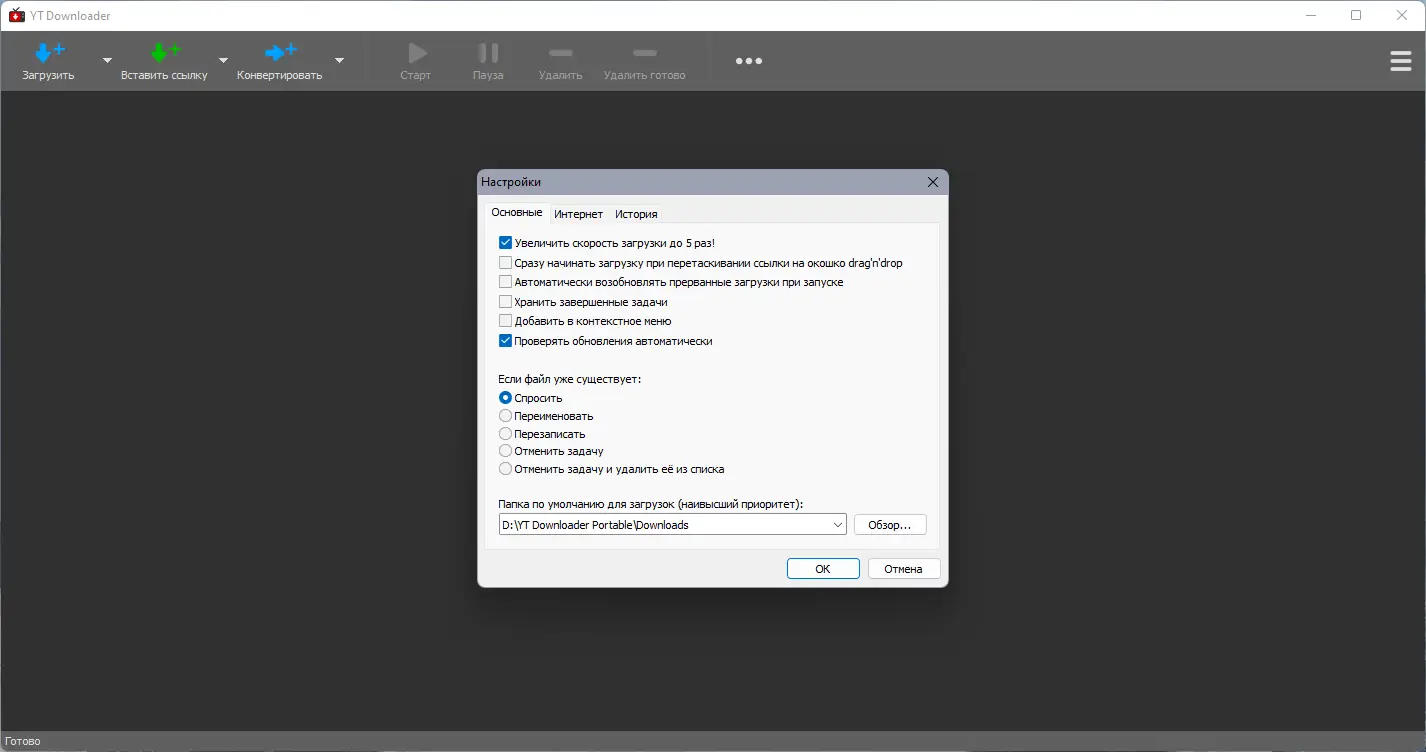Enable immediate download on drag'n'drop checkbox
Image resolution: width=1426 pixels, height=752 pixels.
[x=505, y=263]
